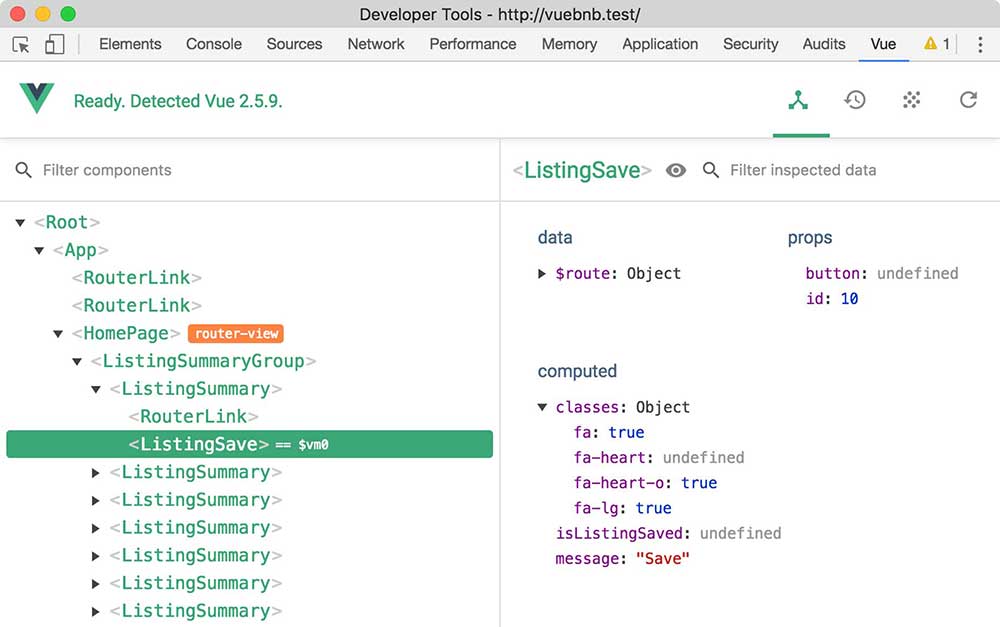Open the DevTools three-dot menu
1000x627 pixels.
click(980, 44)
